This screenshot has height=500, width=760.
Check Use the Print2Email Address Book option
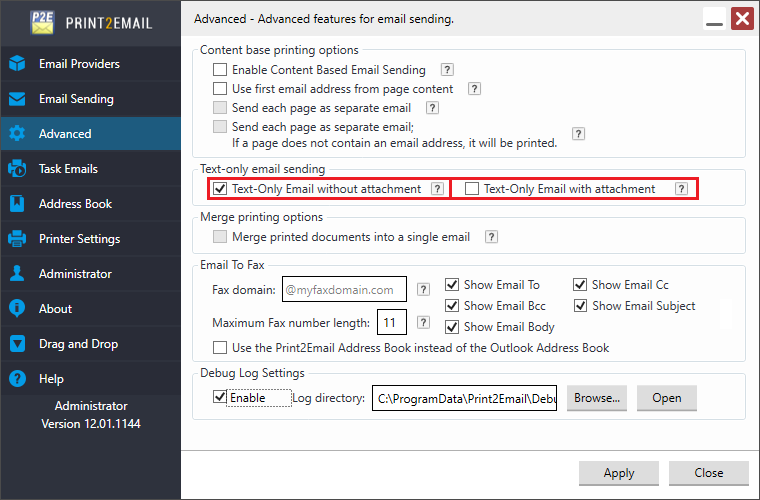point(220,347)
